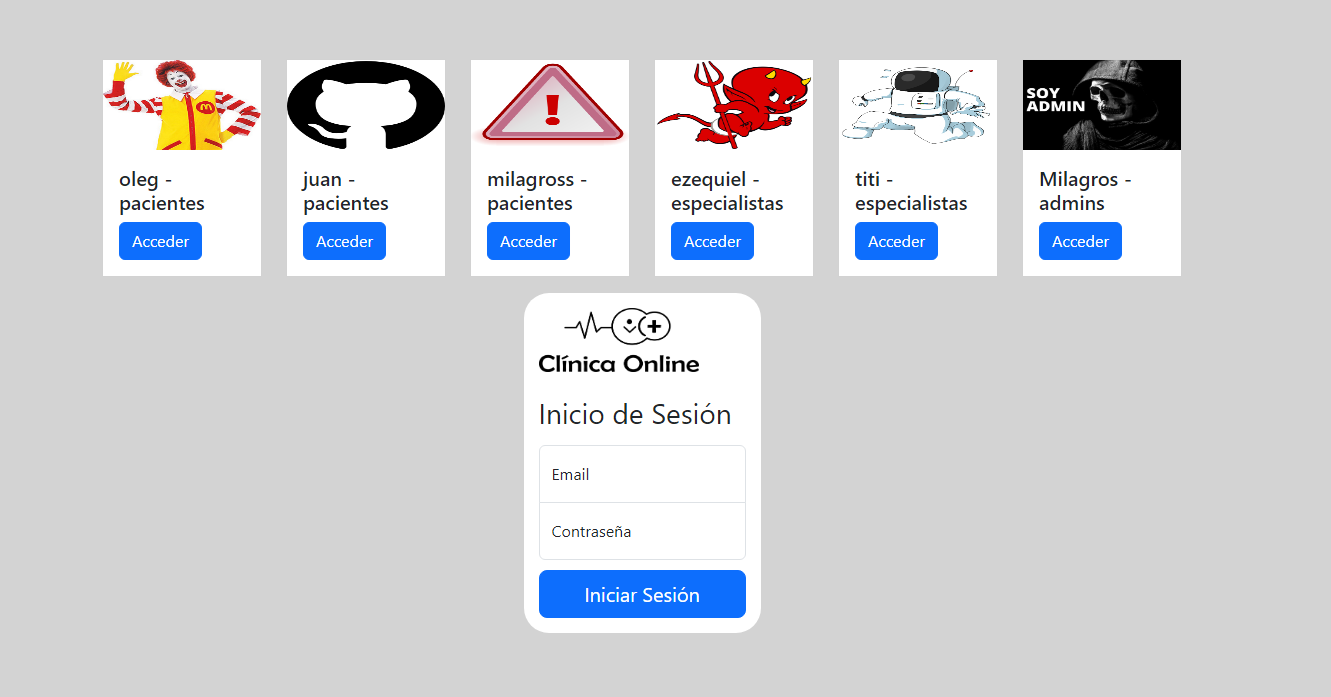Screen dimensions: 1331x697
Task: Click the Inicio de Sesión heading
Action: click(x=635, y=414)
